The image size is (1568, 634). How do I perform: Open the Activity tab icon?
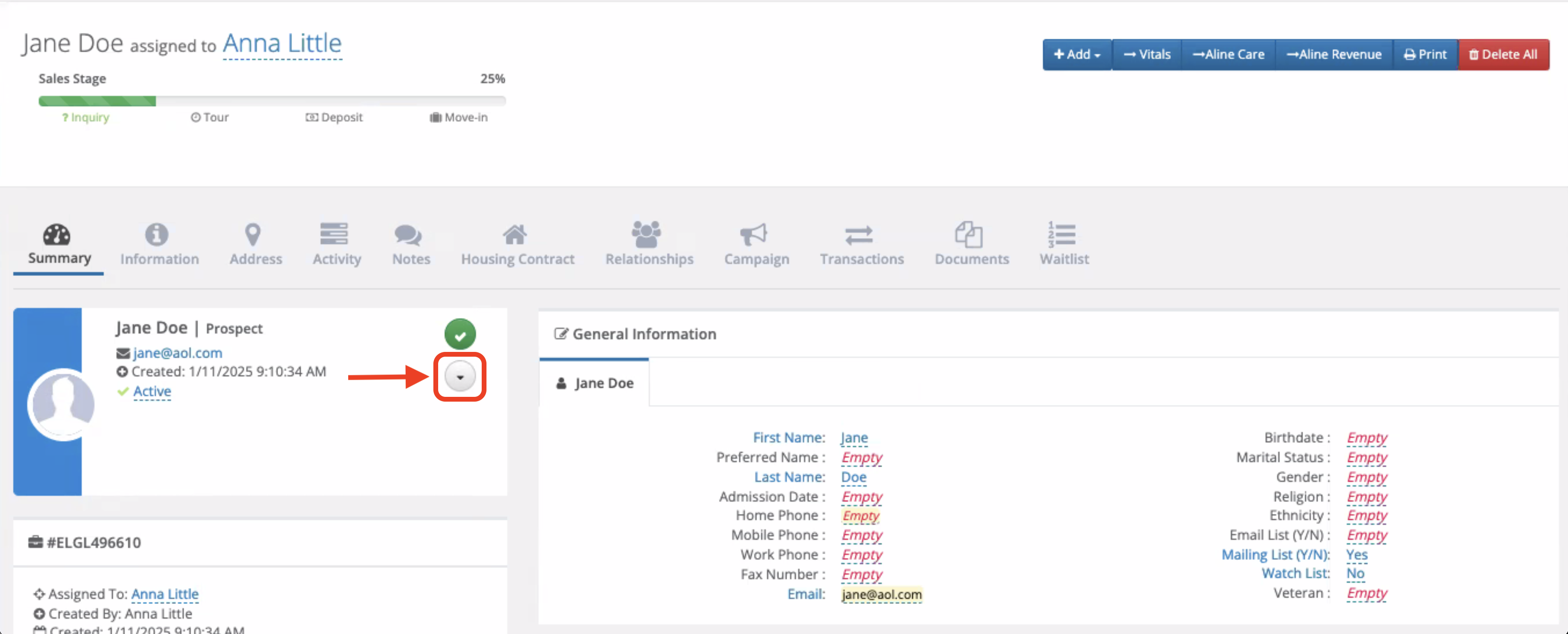tap(334, 234)
